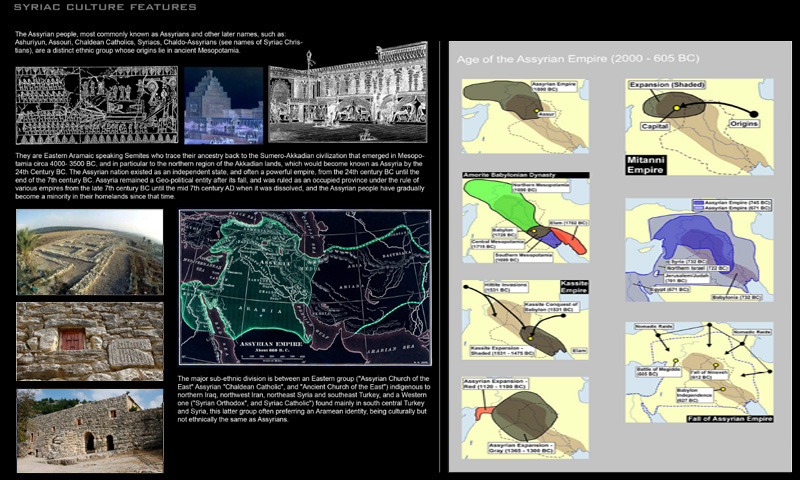Click the Babylonia (732 BC) label
The width and height of the screenshot is (800, 480).
[737, 297]
